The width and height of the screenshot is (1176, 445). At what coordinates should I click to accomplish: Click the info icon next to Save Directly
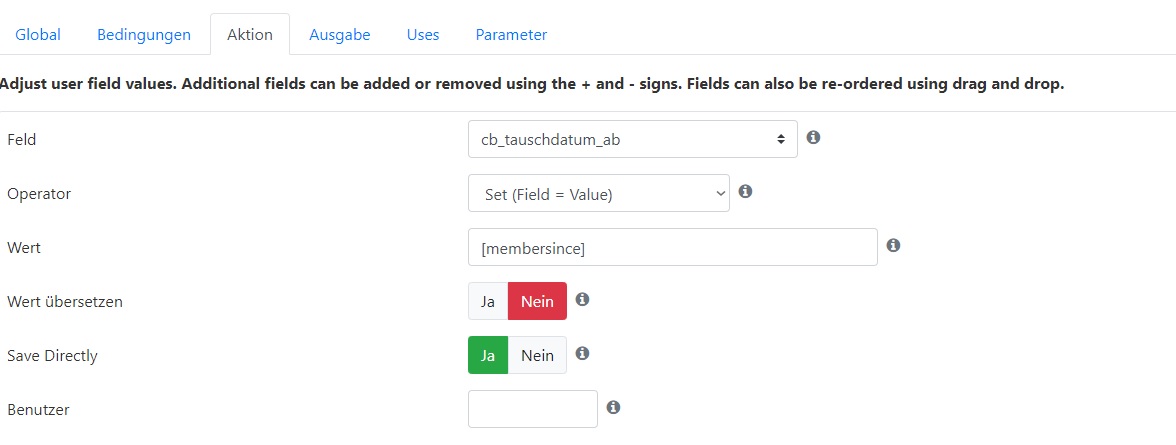[582, 353]
